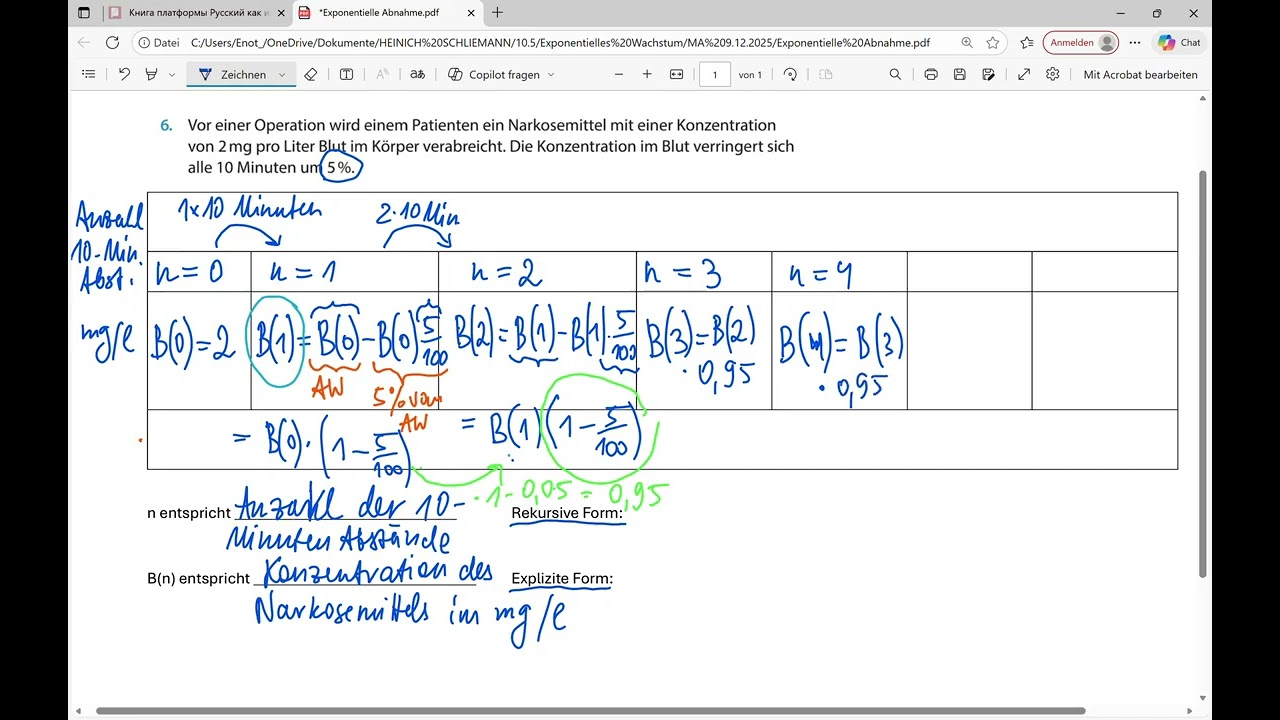The image size is (1280, 720).
Task: Click the Anmelden sign-in button
Action: 1080,43
